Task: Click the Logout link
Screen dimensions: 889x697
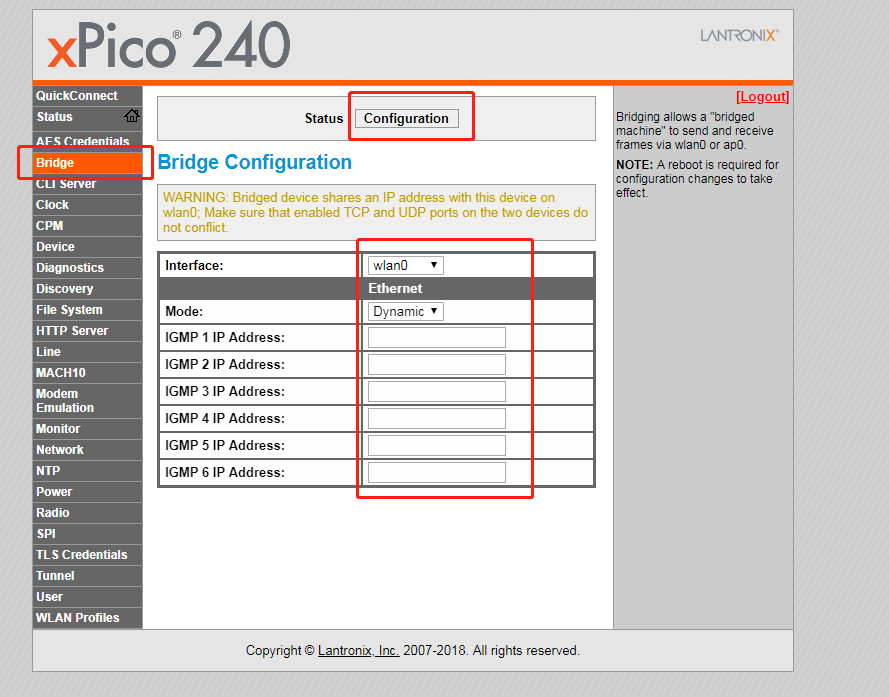Action: [x=762, y=97]
